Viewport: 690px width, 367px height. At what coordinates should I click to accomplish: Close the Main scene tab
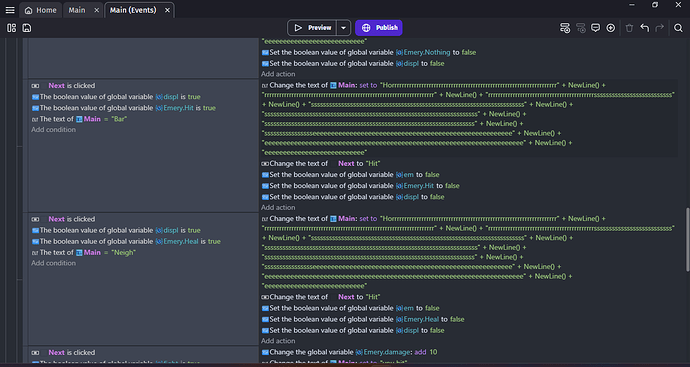[96, 10]
